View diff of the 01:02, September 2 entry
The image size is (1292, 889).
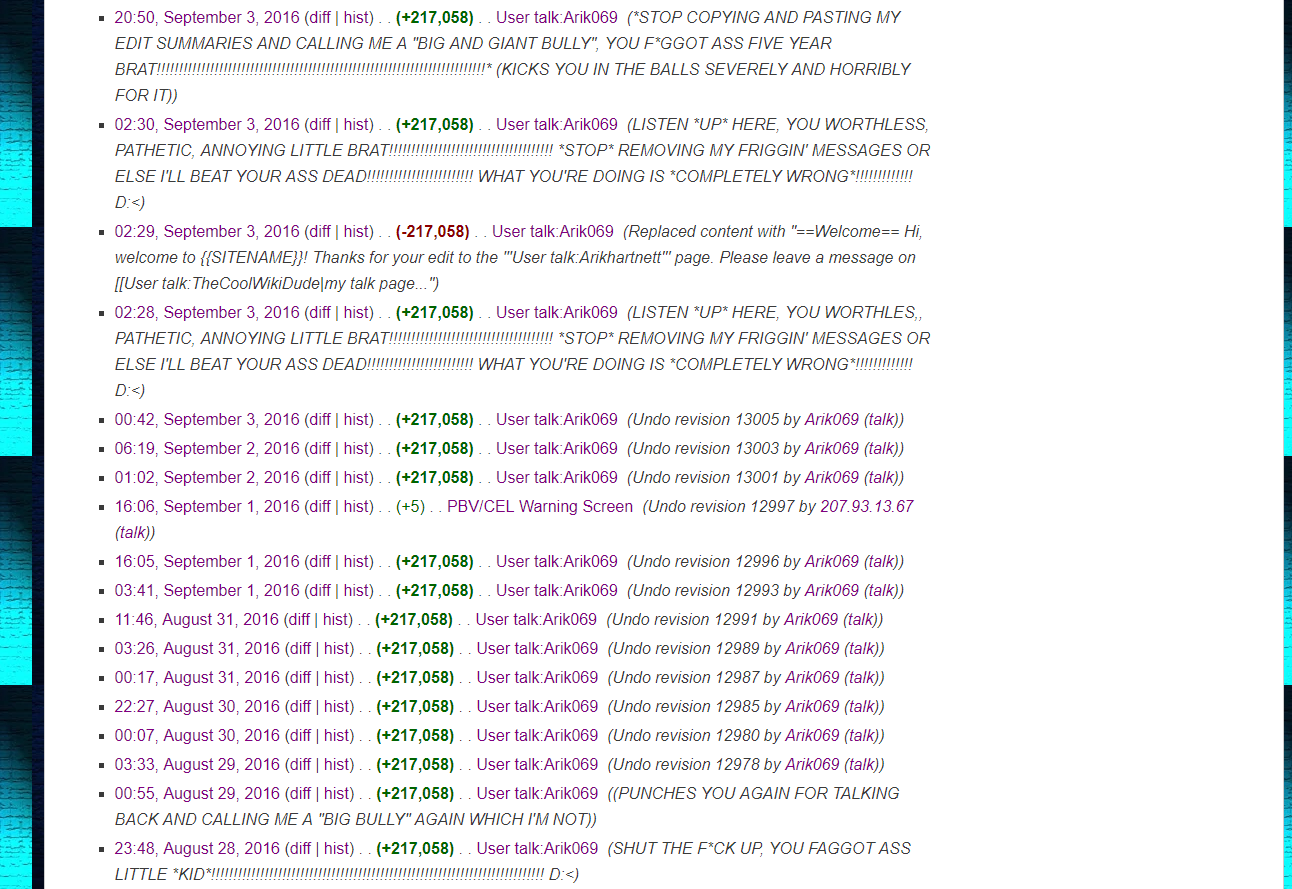(319, 477)
